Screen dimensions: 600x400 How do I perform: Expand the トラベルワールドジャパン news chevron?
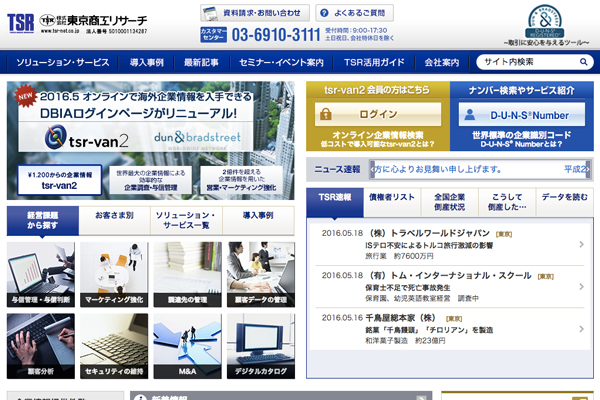coord(581,244)
